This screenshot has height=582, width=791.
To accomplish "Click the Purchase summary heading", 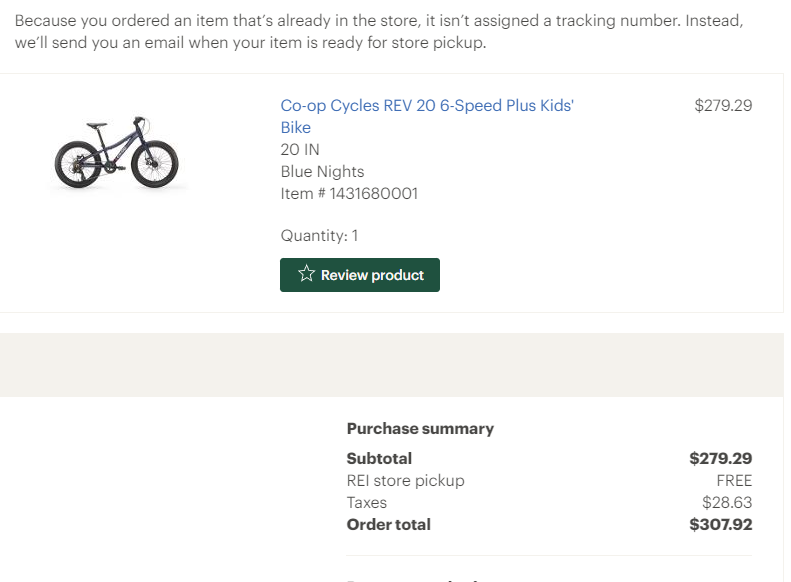I will click(x=420, y=429).
